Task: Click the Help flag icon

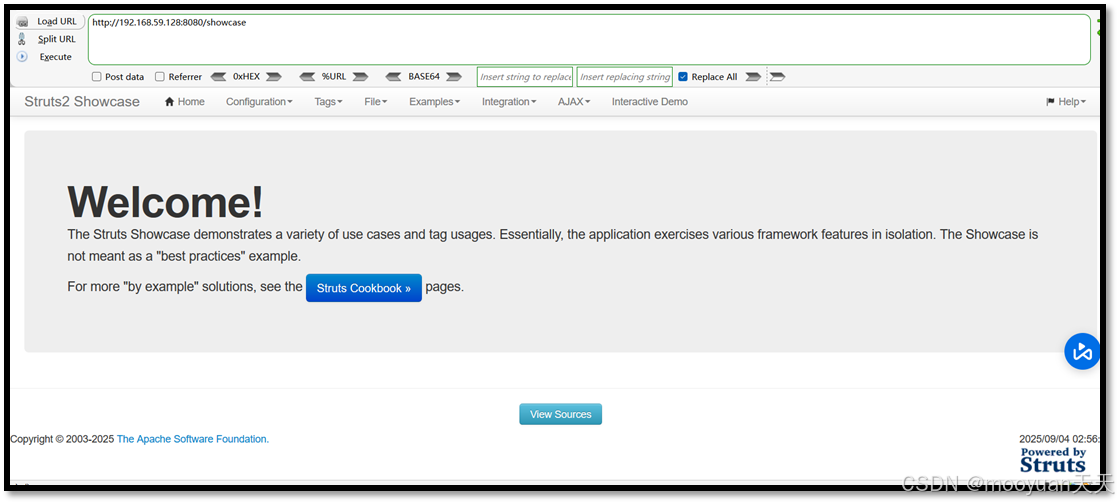Action: click(1050, 102)
